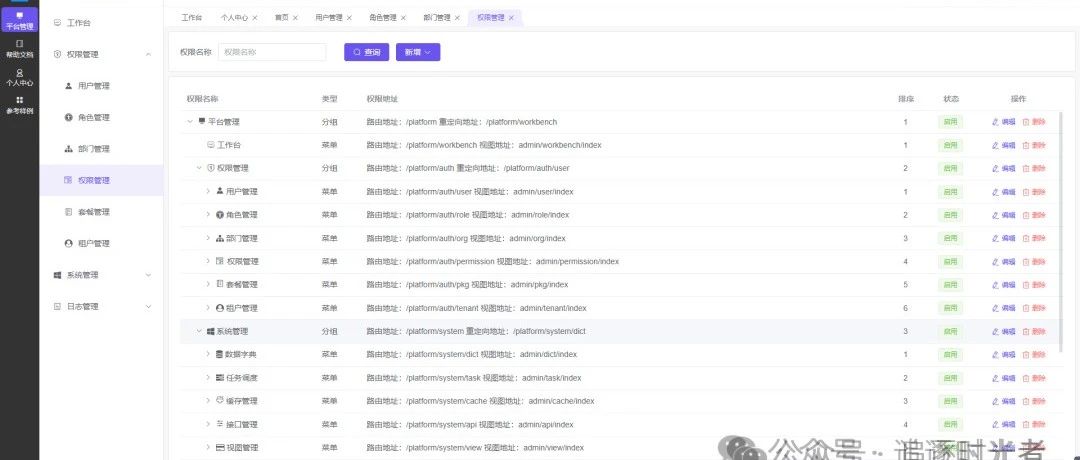Delete the 部门管理 row
Screen dimensions: 1080x460
pyautogui.click(x=1034, y=238)
